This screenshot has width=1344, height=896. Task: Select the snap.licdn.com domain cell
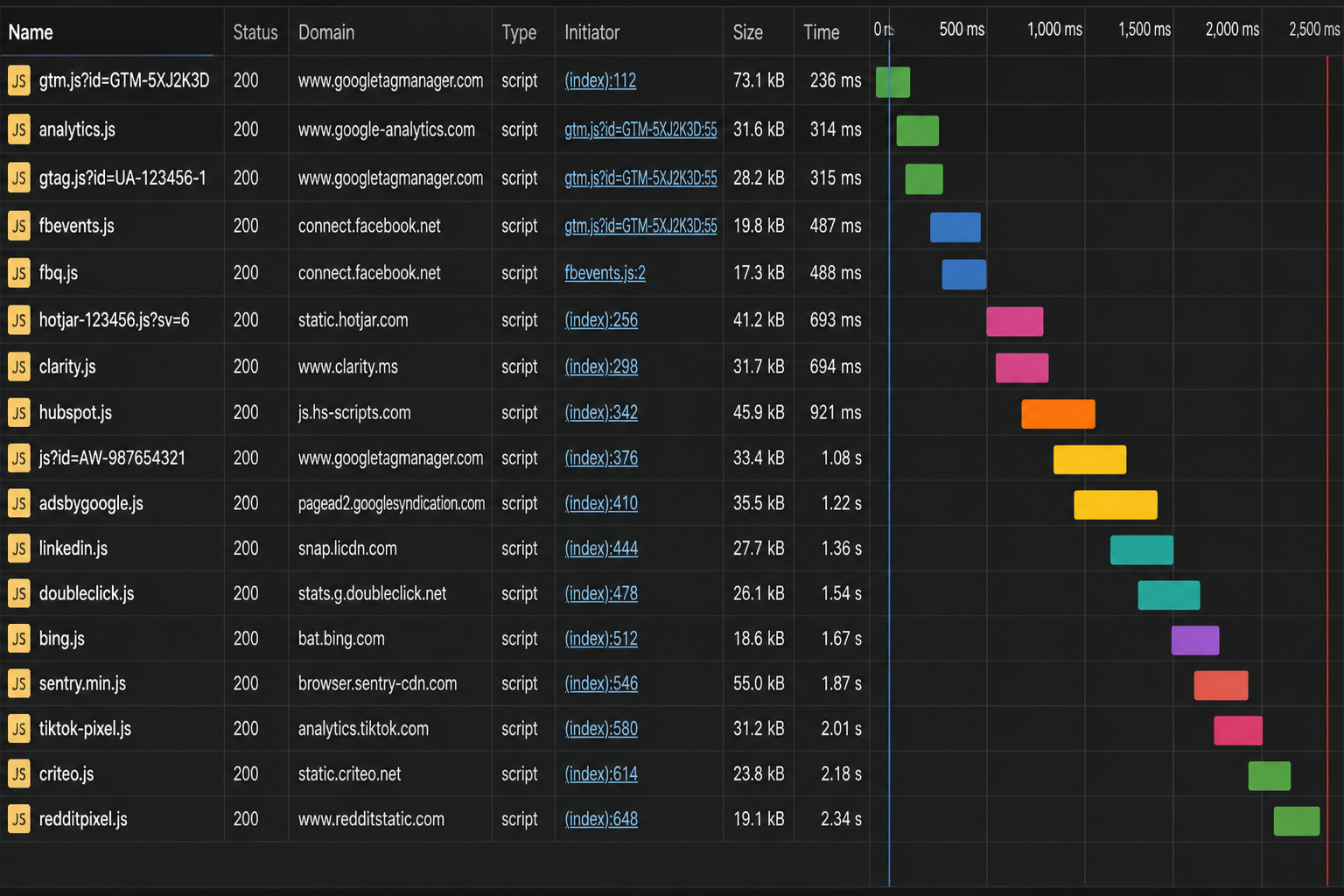(347, 549)
